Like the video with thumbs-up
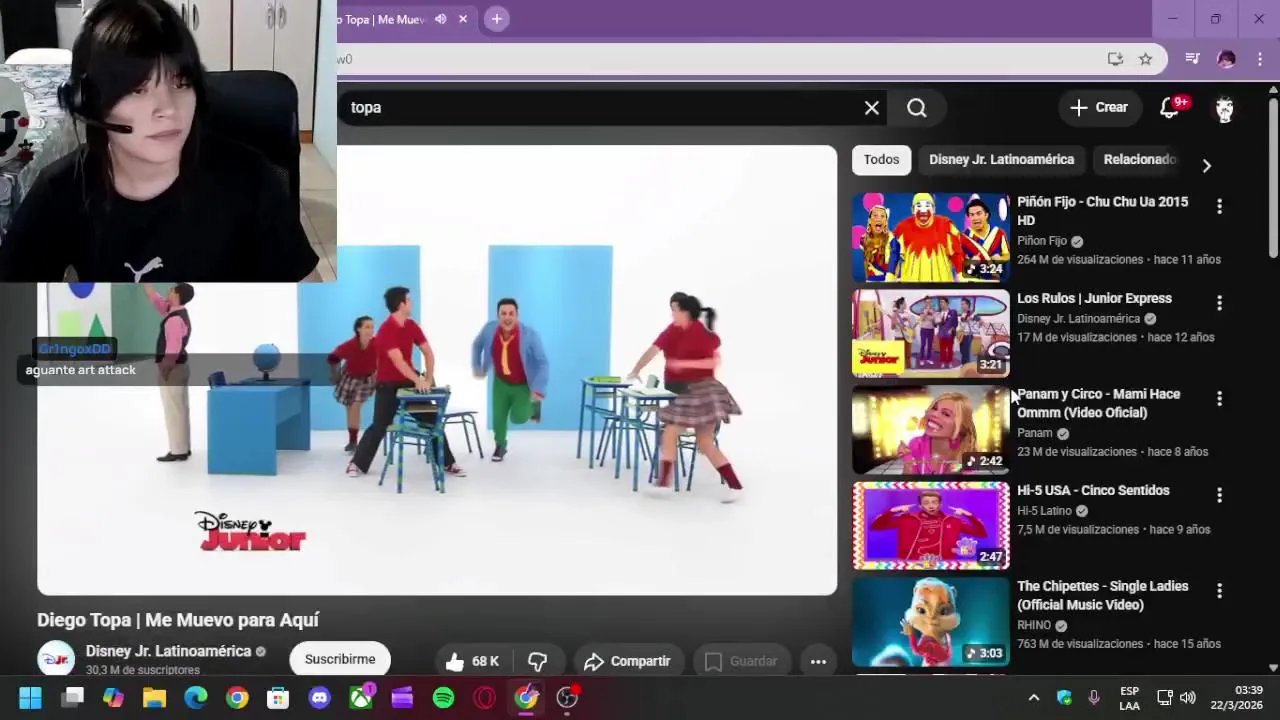This screenshot has height=720, width=1280. pos(470,661)
